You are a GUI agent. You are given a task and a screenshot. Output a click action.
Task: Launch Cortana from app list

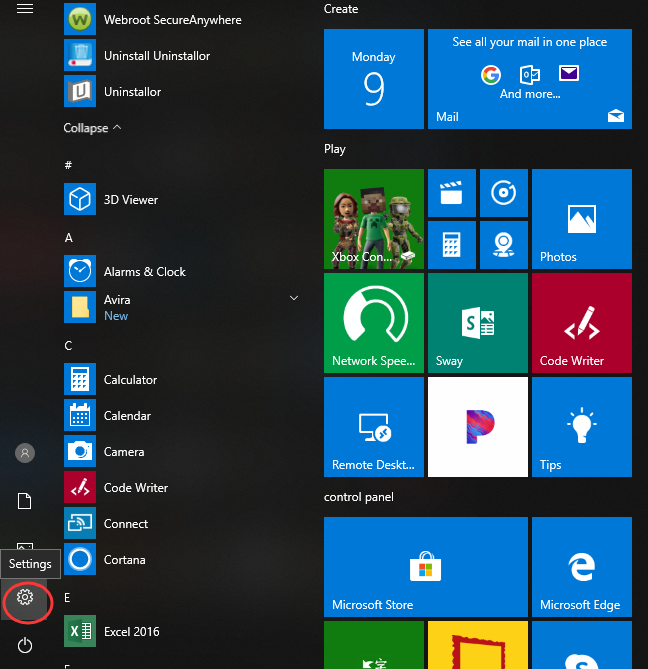pos(80,559)
